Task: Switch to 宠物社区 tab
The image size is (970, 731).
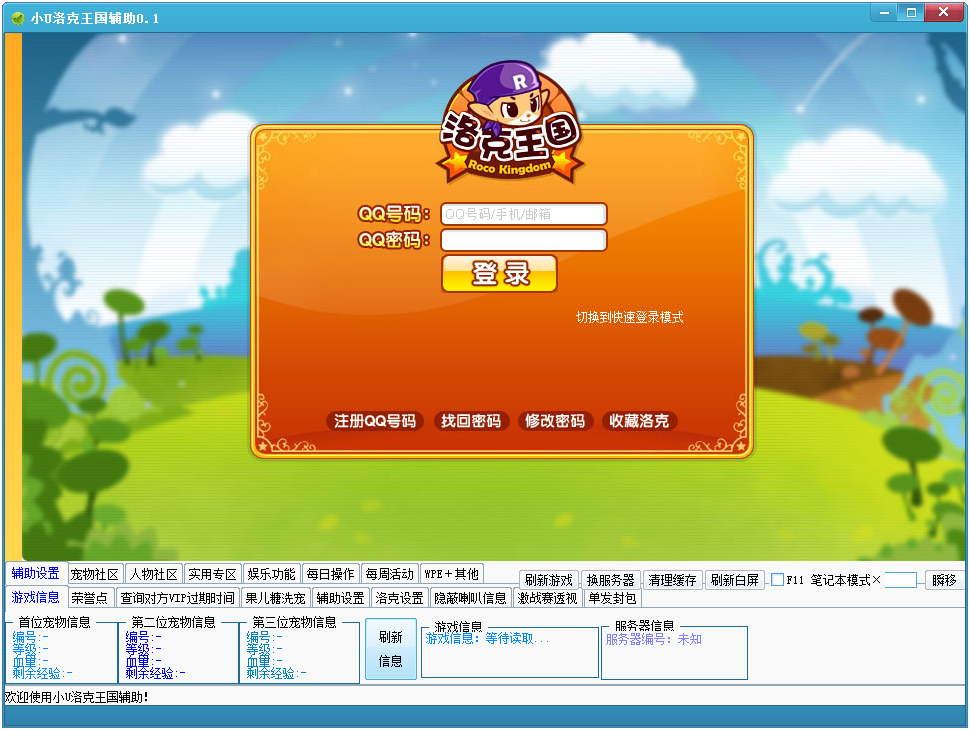Action: [95, 574]
